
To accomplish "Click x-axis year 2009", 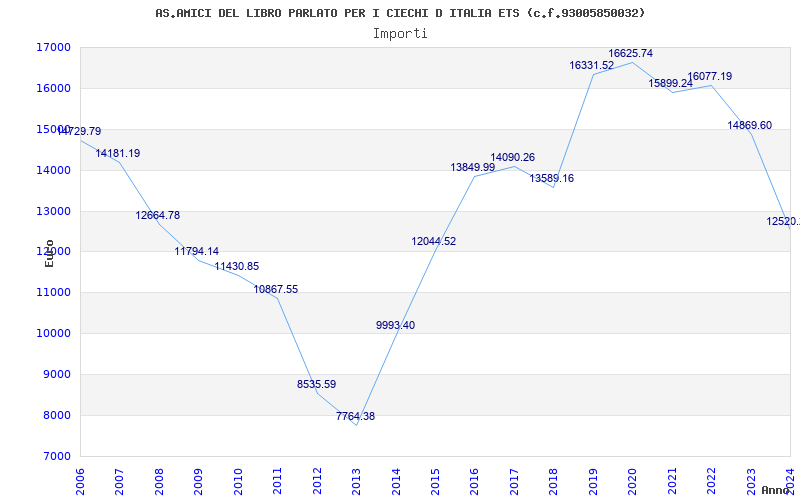I will pos(198,481).
